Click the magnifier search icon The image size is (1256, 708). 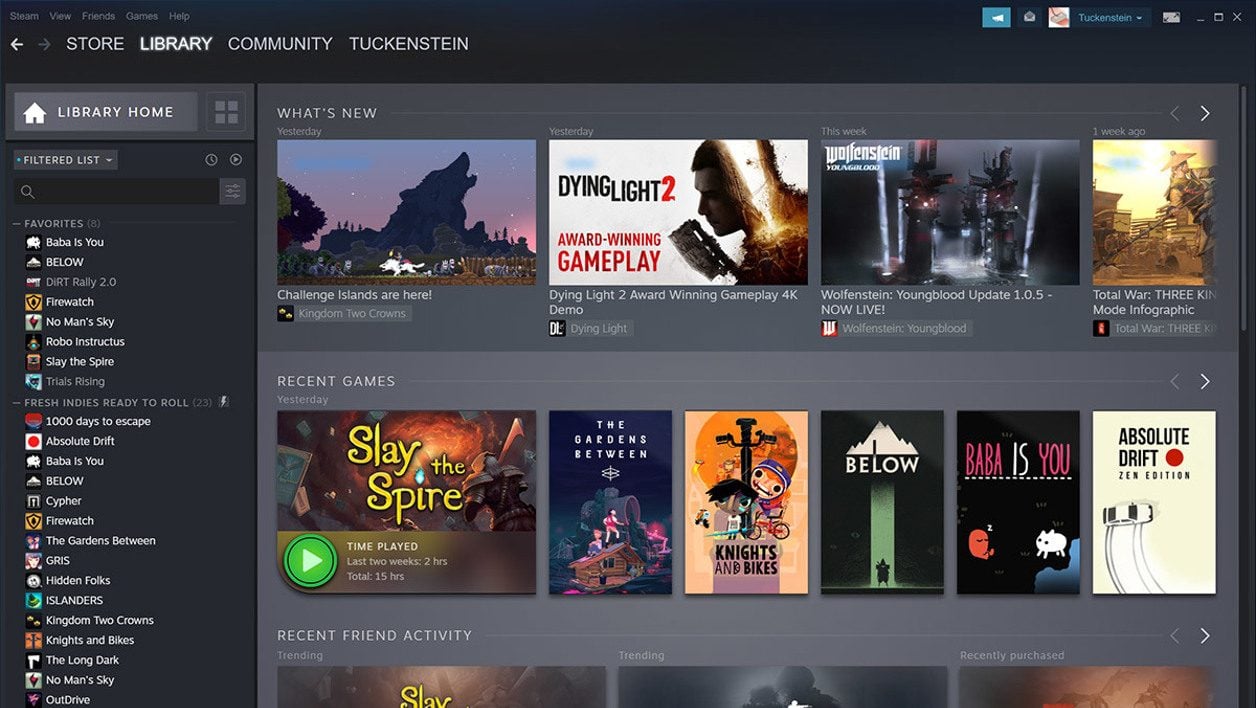(28, 192)
